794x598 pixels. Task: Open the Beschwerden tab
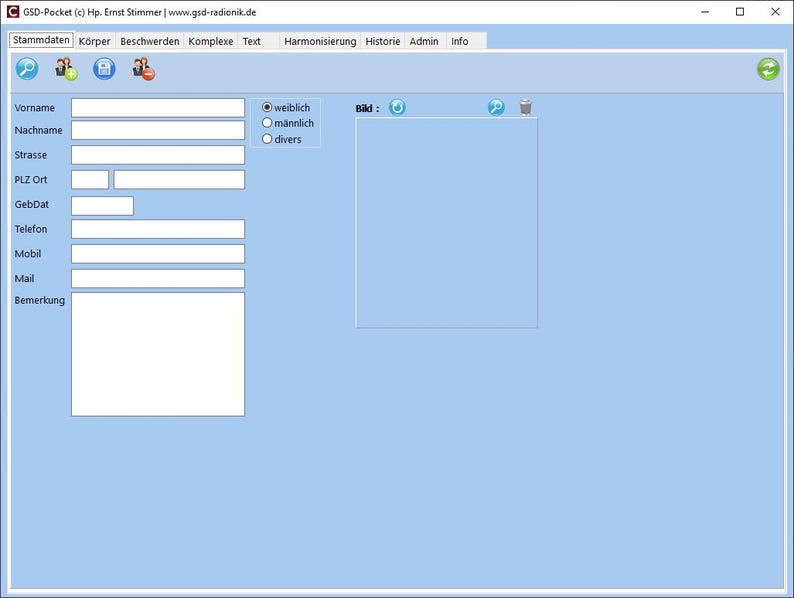[x=150, y=41]
